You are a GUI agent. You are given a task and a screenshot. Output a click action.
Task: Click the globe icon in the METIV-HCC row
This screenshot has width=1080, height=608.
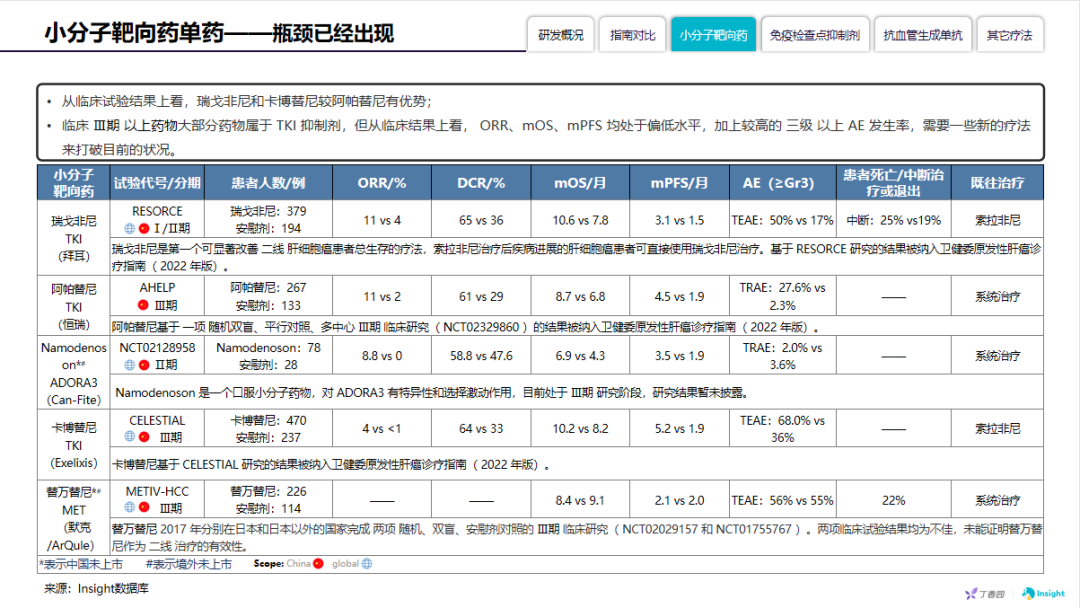(129, 507)
